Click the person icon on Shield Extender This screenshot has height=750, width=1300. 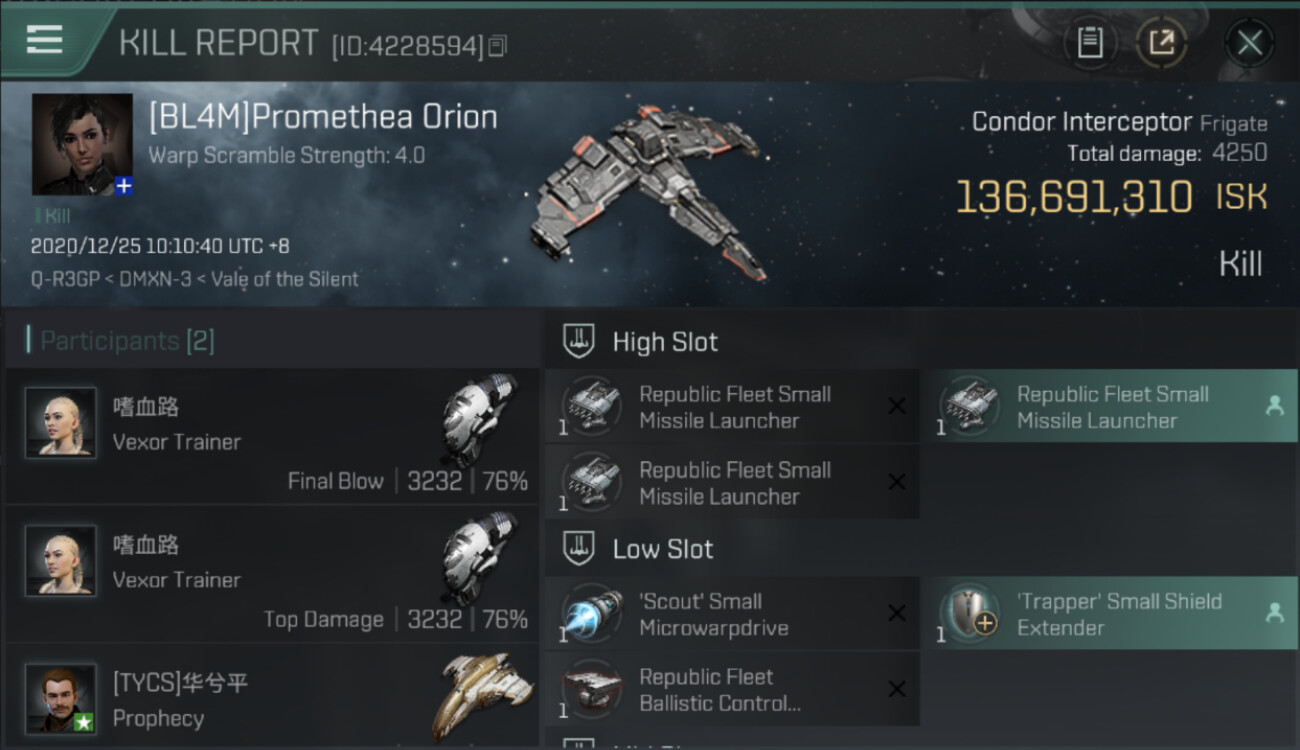(x=1274, y=613)
